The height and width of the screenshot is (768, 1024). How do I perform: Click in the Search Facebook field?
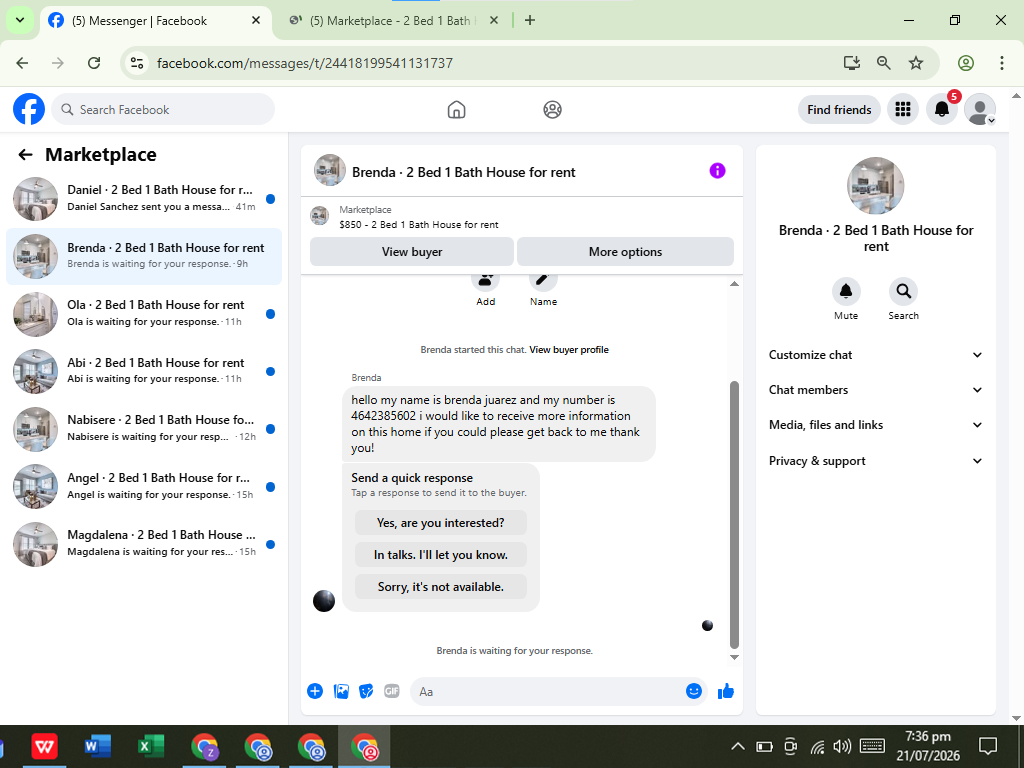[x=163, y=110]
